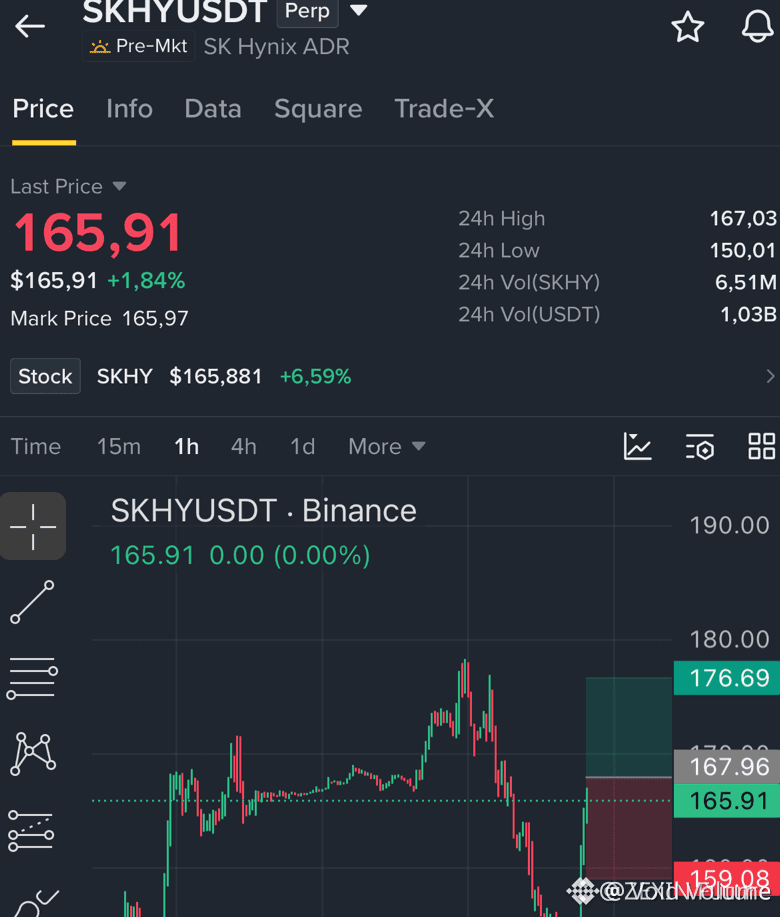Select the Time chart interval
Viewport: 780px width, 917px height.
pyautogui.click(x=36, y=446)
